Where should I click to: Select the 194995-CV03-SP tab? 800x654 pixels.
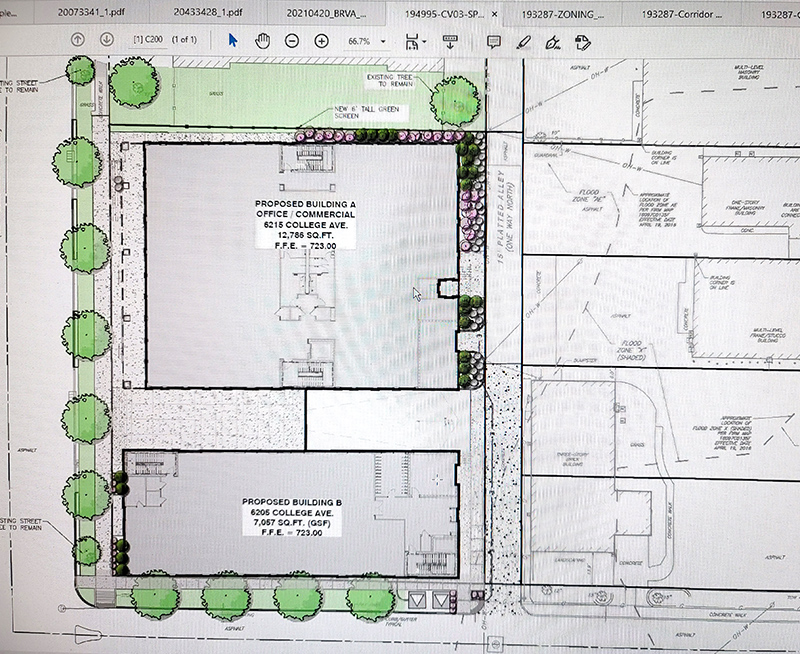(444, 14)
